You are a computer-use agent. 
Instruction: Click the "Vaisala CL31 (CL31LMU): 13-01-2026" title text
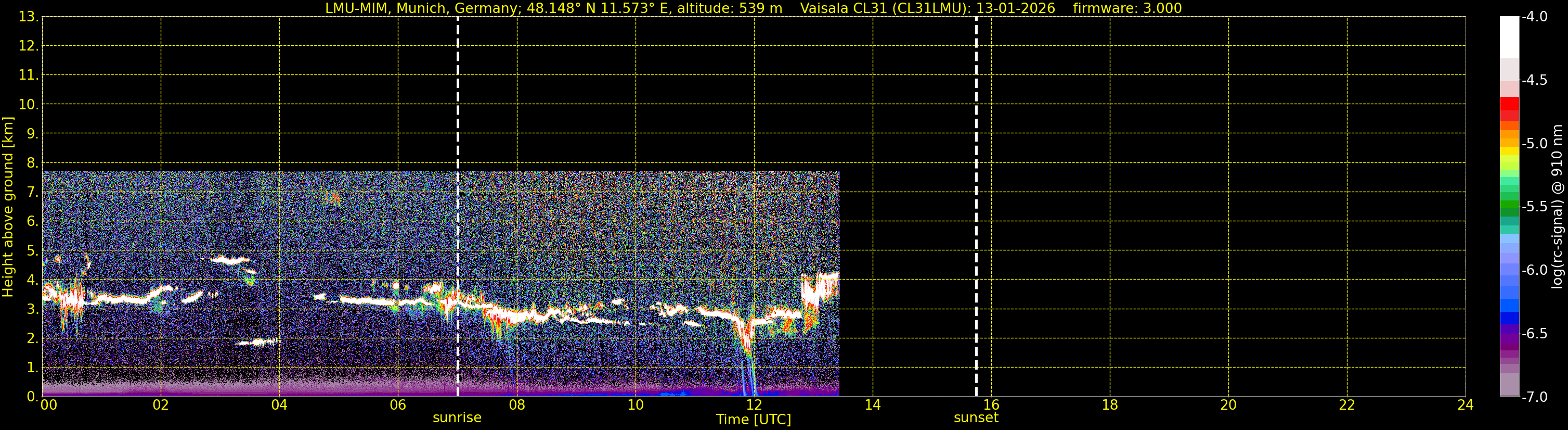click(928, 8)
